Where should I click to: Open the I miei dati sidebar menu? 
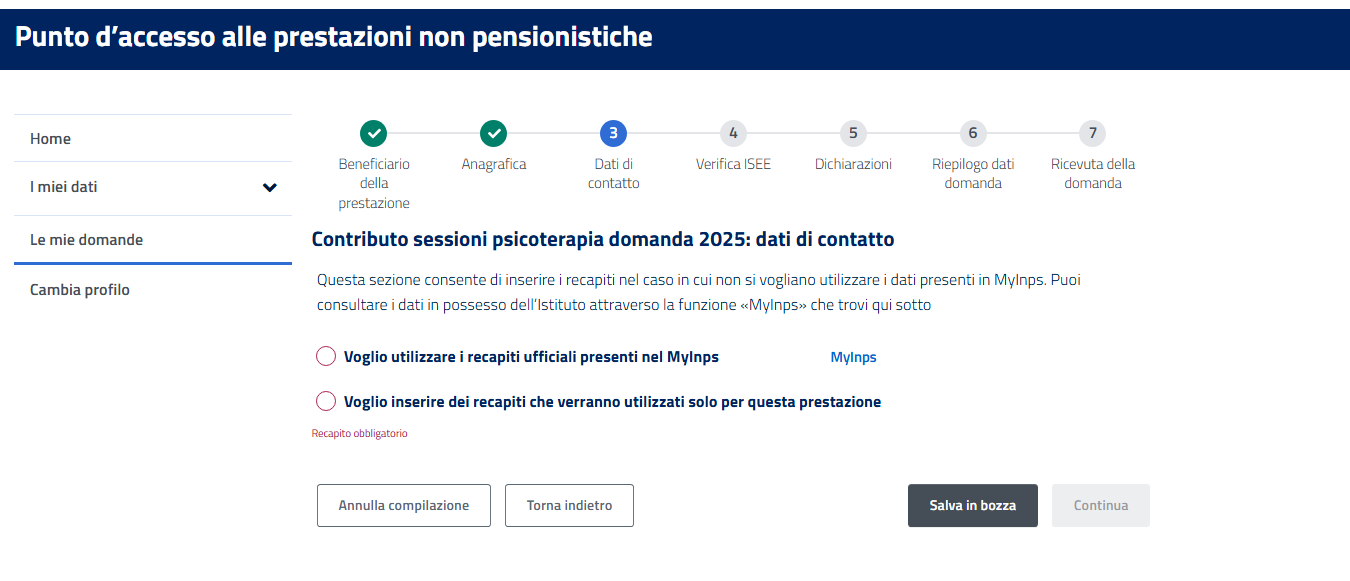(64, 187)
